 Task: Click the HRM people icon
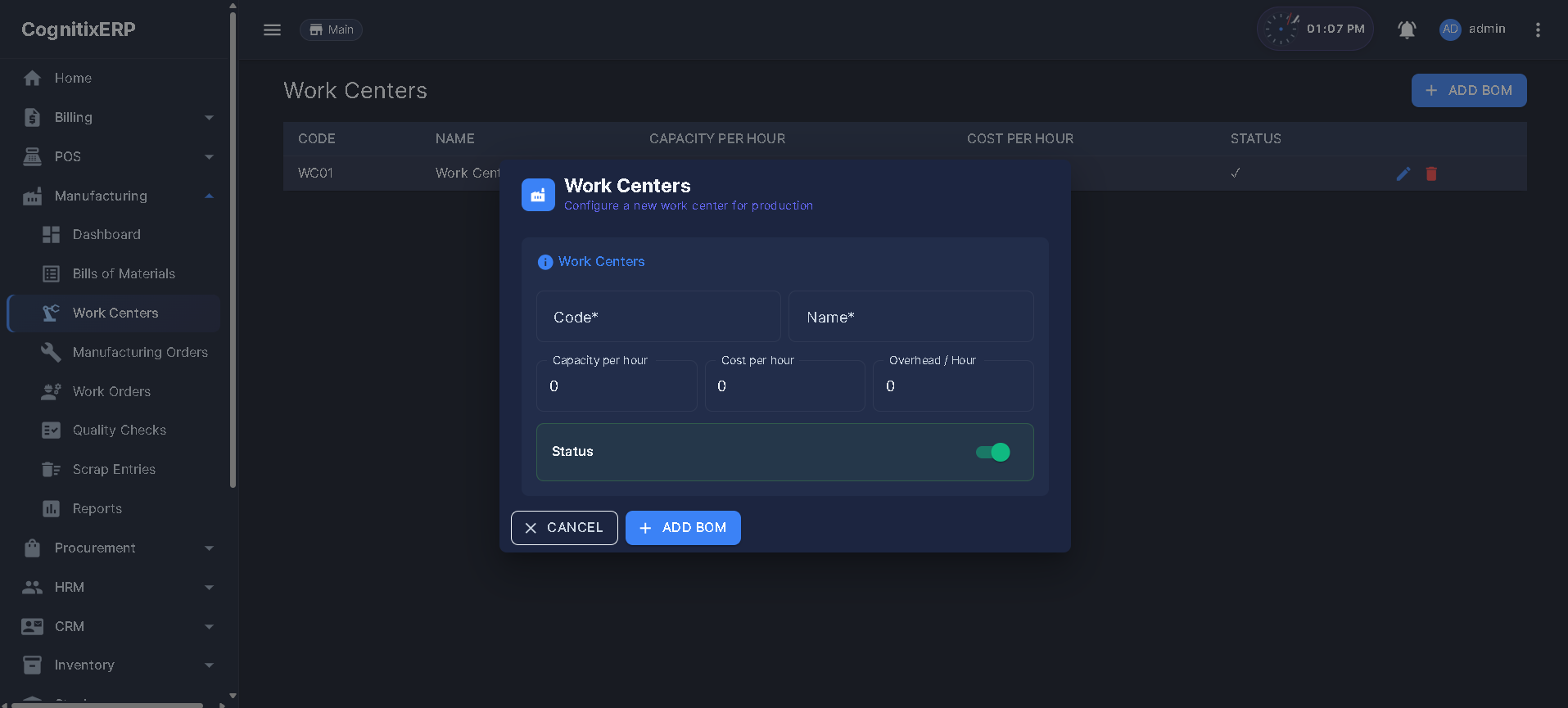pos(33,587)
